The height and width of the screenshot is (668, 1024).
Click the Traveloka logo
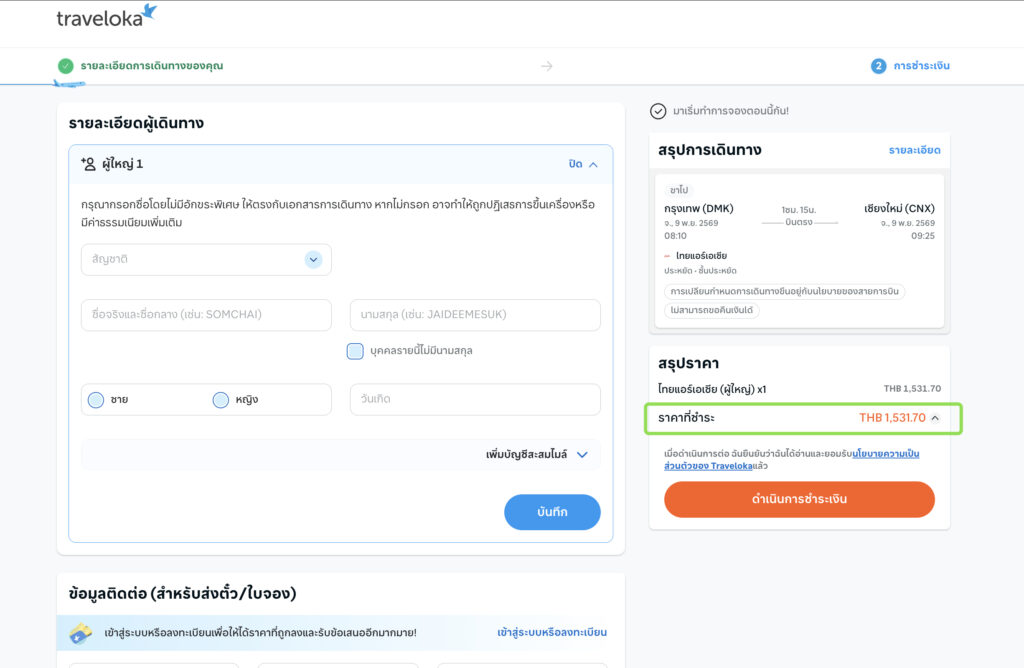106,16
